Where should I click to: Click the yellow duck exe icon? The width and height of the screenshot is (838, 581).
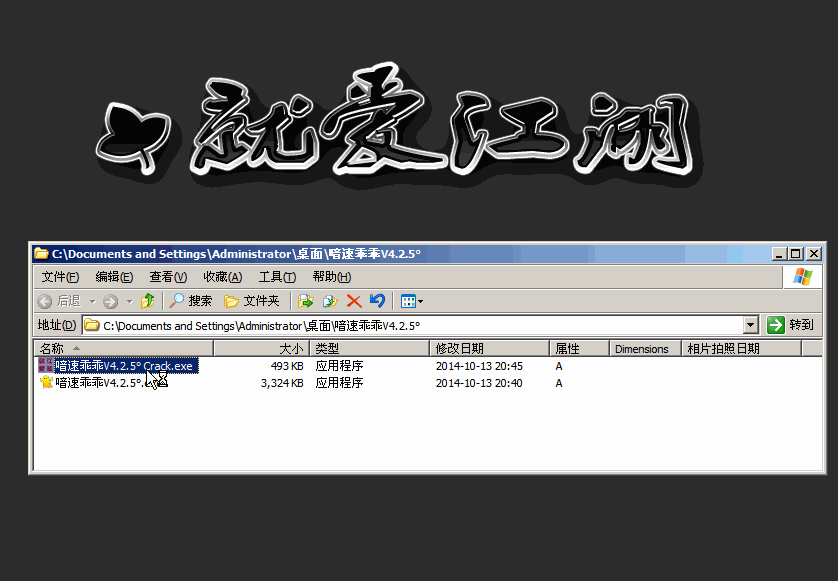[46, 382]
